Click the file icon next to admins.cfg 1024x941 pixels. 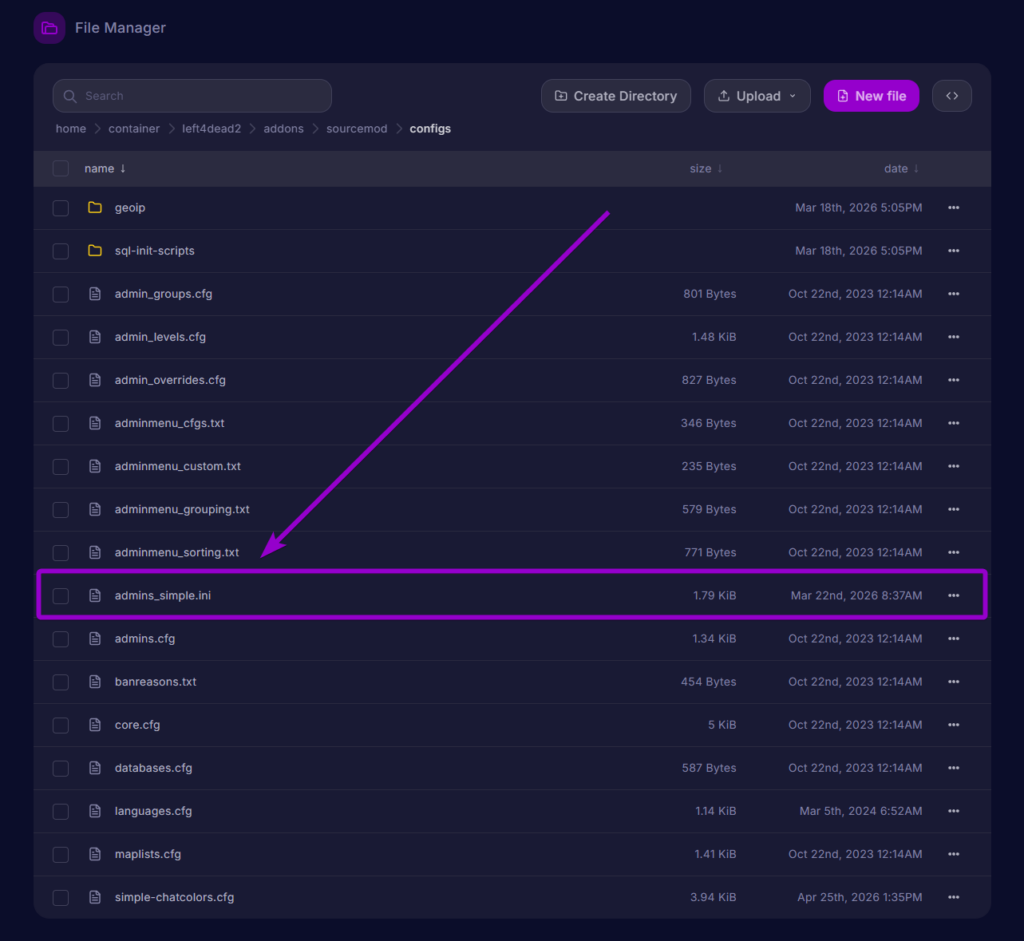(x=95, y=638)
